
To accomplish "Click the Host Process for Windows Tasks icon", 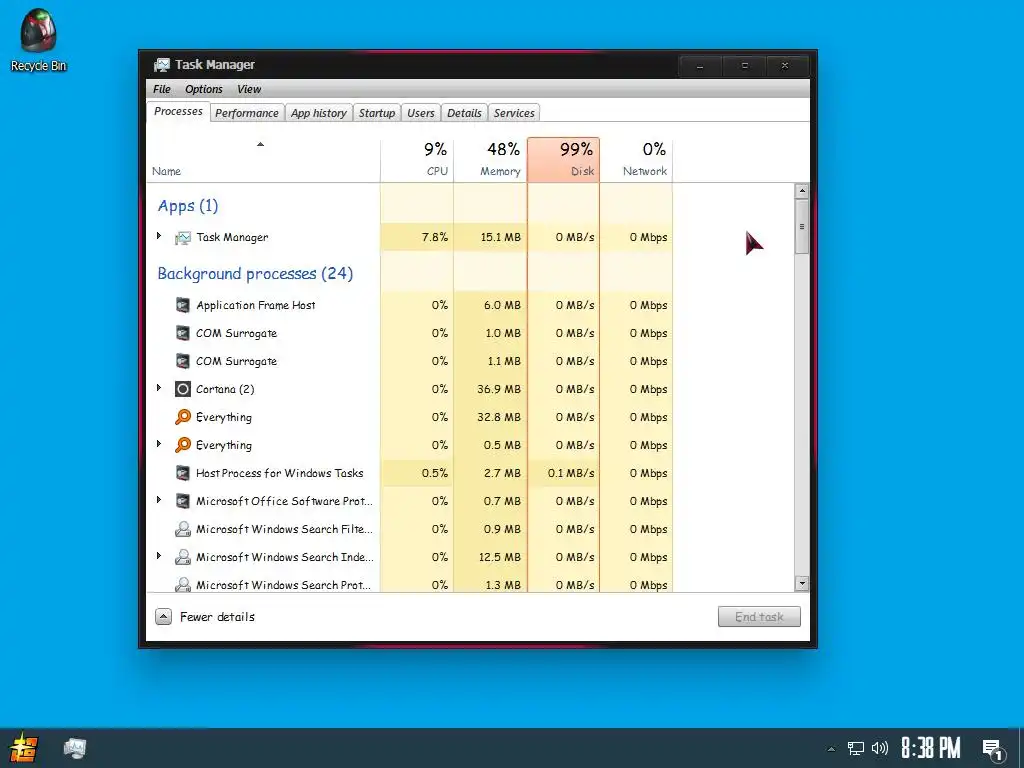I will (183, 473).
